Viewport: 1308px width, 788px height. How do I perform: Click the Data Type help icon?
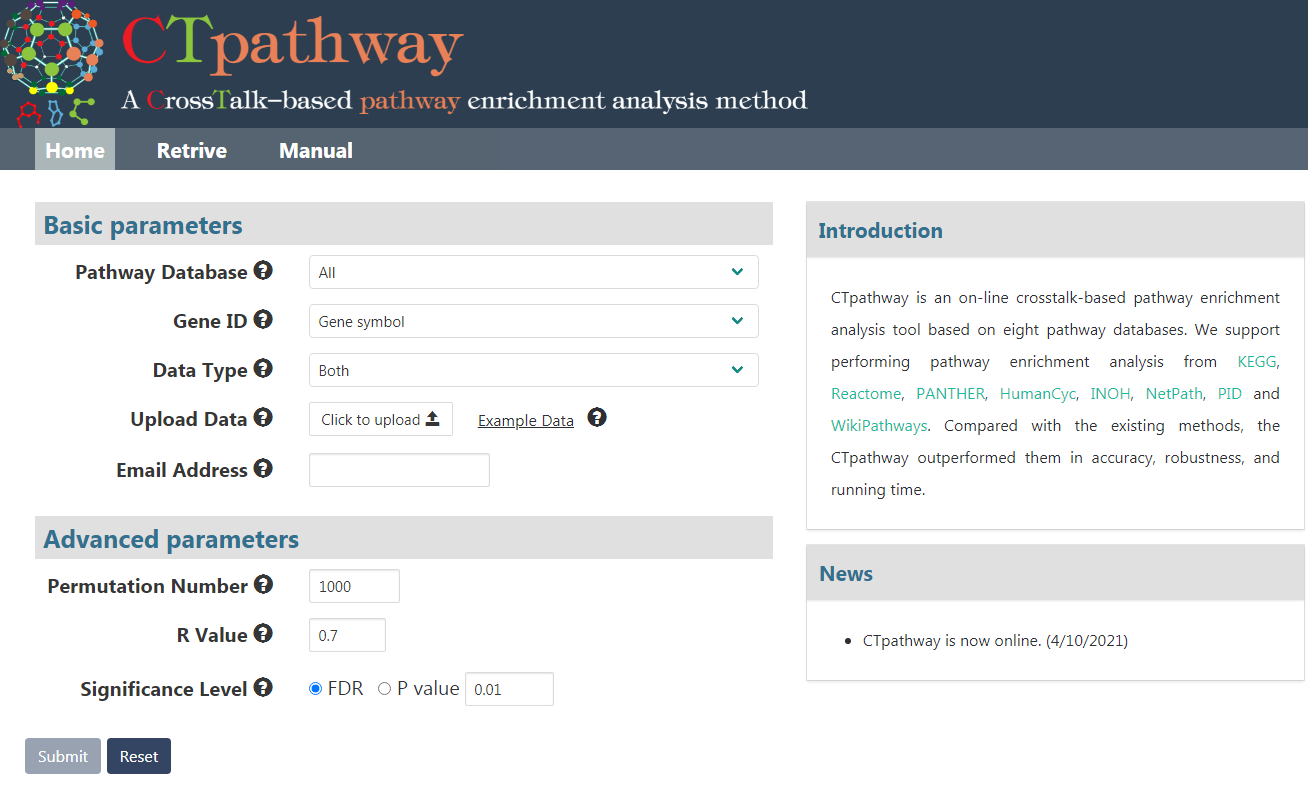click(x=263, y=368)
